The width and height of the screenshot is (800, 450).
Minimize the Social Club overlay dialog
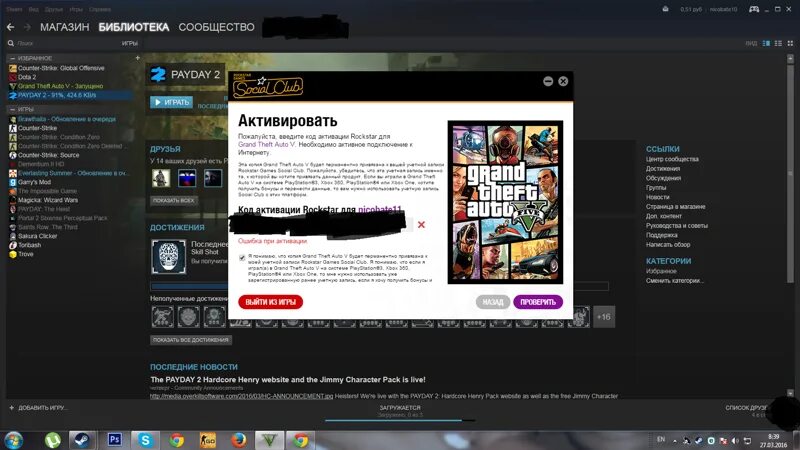[x=548, y=81]
